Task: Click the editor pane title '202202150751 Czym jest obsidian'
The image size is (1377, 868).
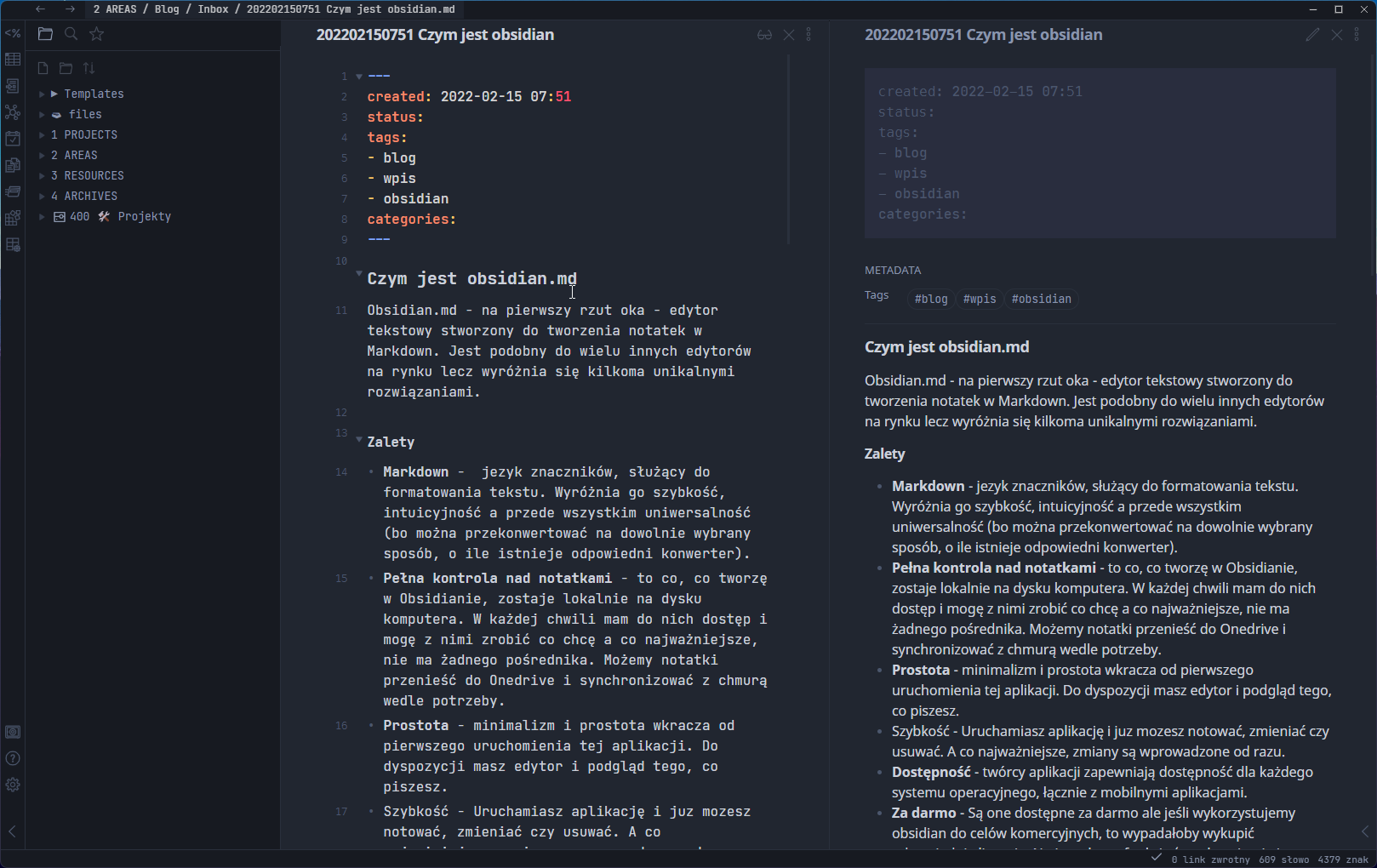Action: [x=435, y=35]
